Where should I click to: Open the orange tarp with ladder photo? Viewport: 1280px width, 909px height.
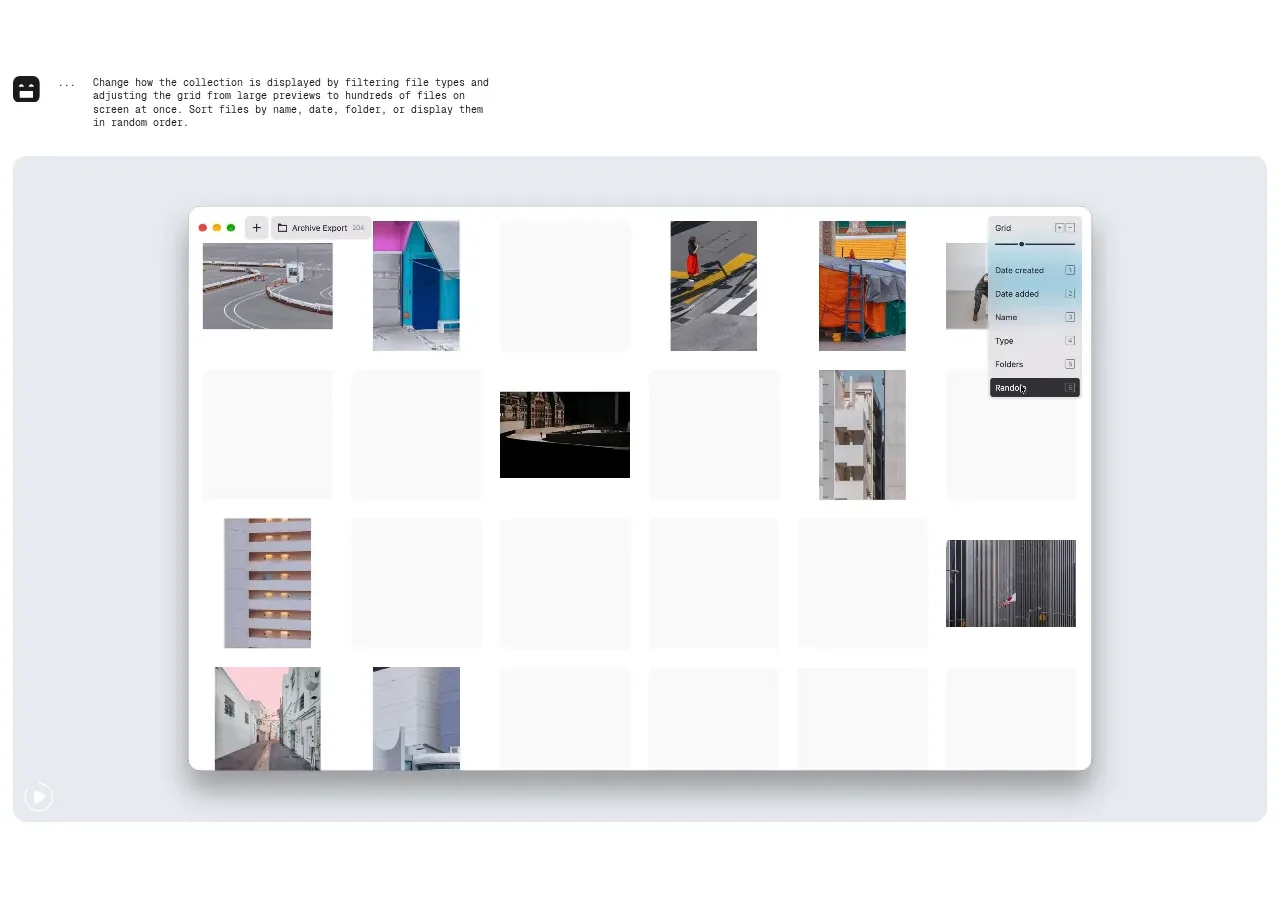click(862, 286)
